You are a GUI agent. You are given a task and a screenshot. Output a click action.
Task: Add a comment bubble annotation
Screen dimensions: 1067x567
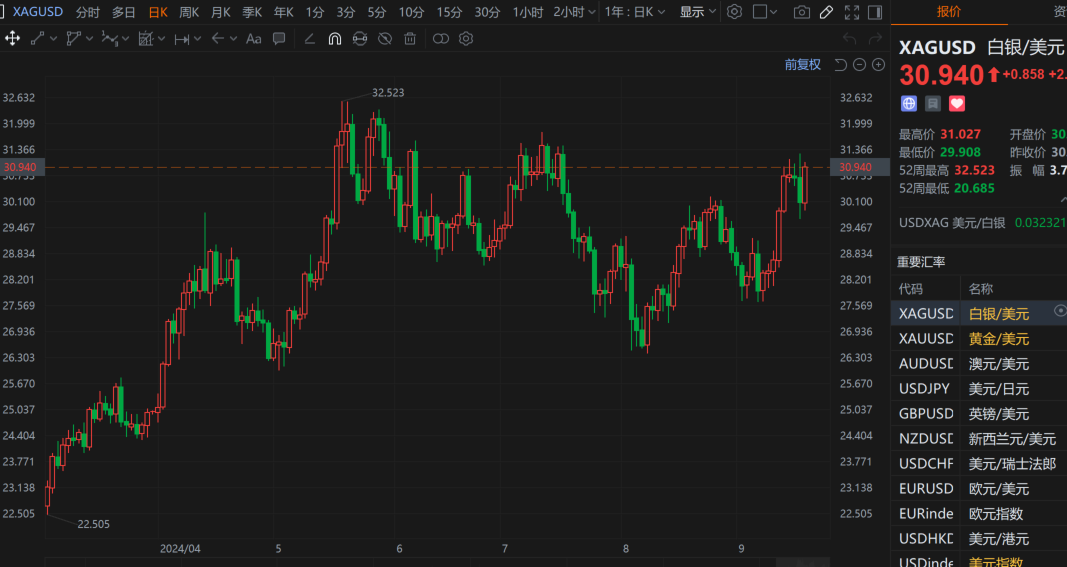coord(279,39)
